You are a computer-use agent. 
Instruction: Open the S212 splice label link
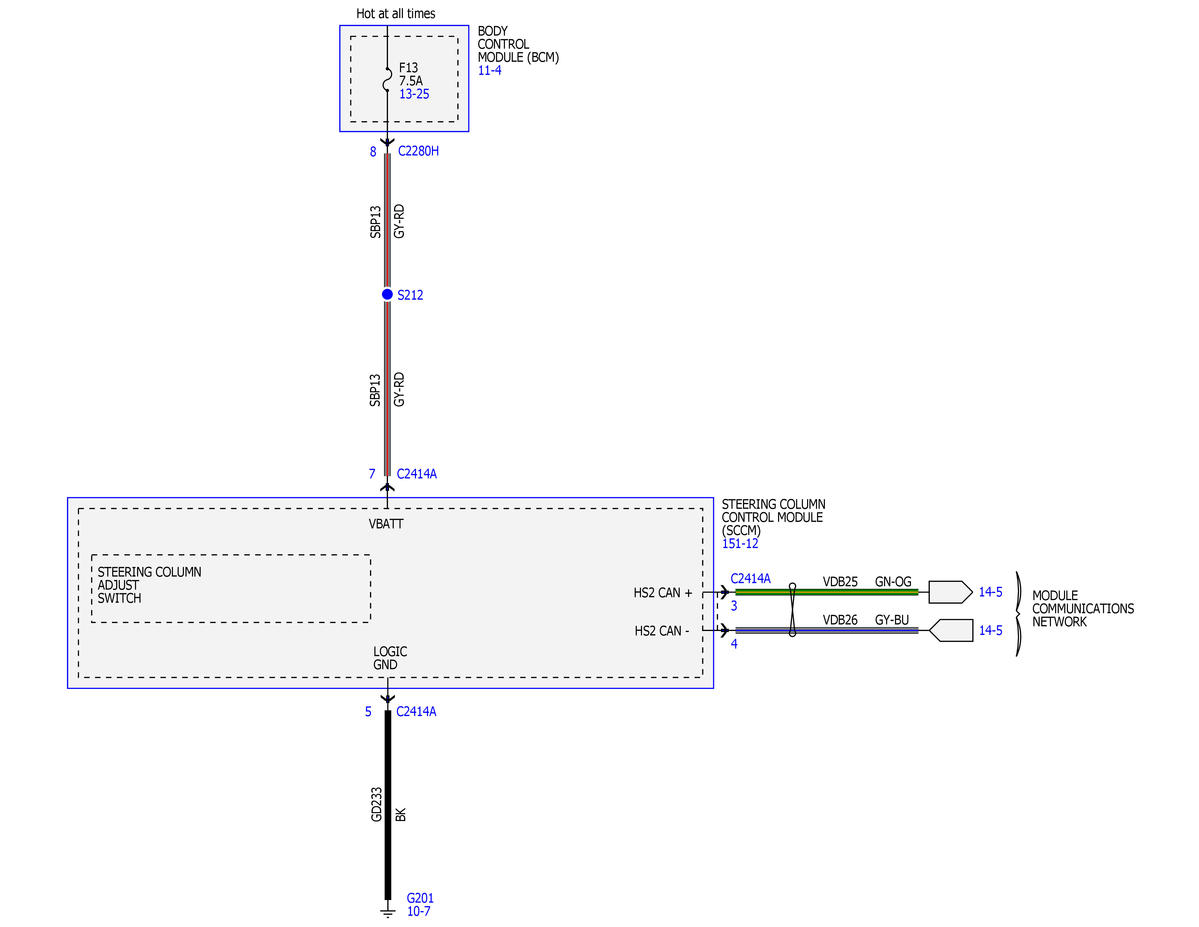pos(410,295)
